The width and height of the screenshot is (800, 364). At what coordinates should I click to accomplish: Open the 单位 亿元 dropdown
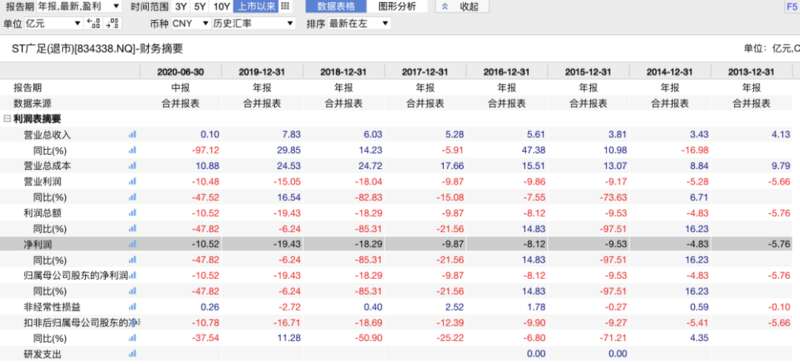click(x=53, y=23)
